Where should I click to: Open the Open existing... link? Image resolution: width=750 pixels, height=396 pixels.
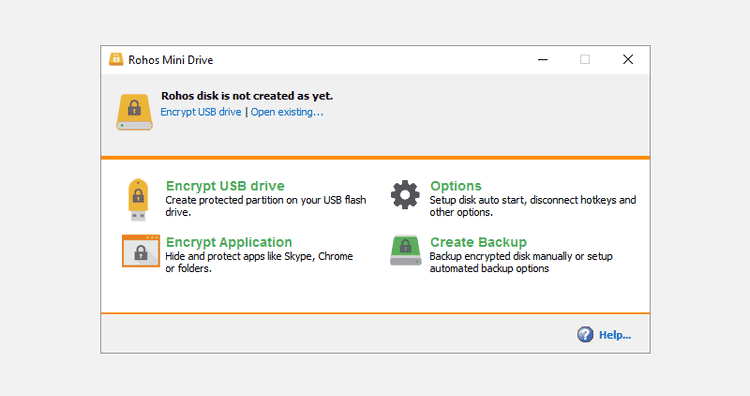pos(287,112)
